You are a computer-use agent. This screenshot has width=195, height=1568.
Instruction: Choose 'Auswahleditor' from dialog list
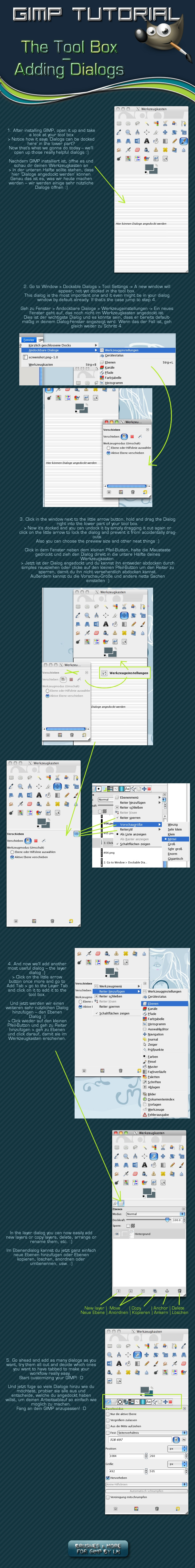click(x=158, y=1029)
